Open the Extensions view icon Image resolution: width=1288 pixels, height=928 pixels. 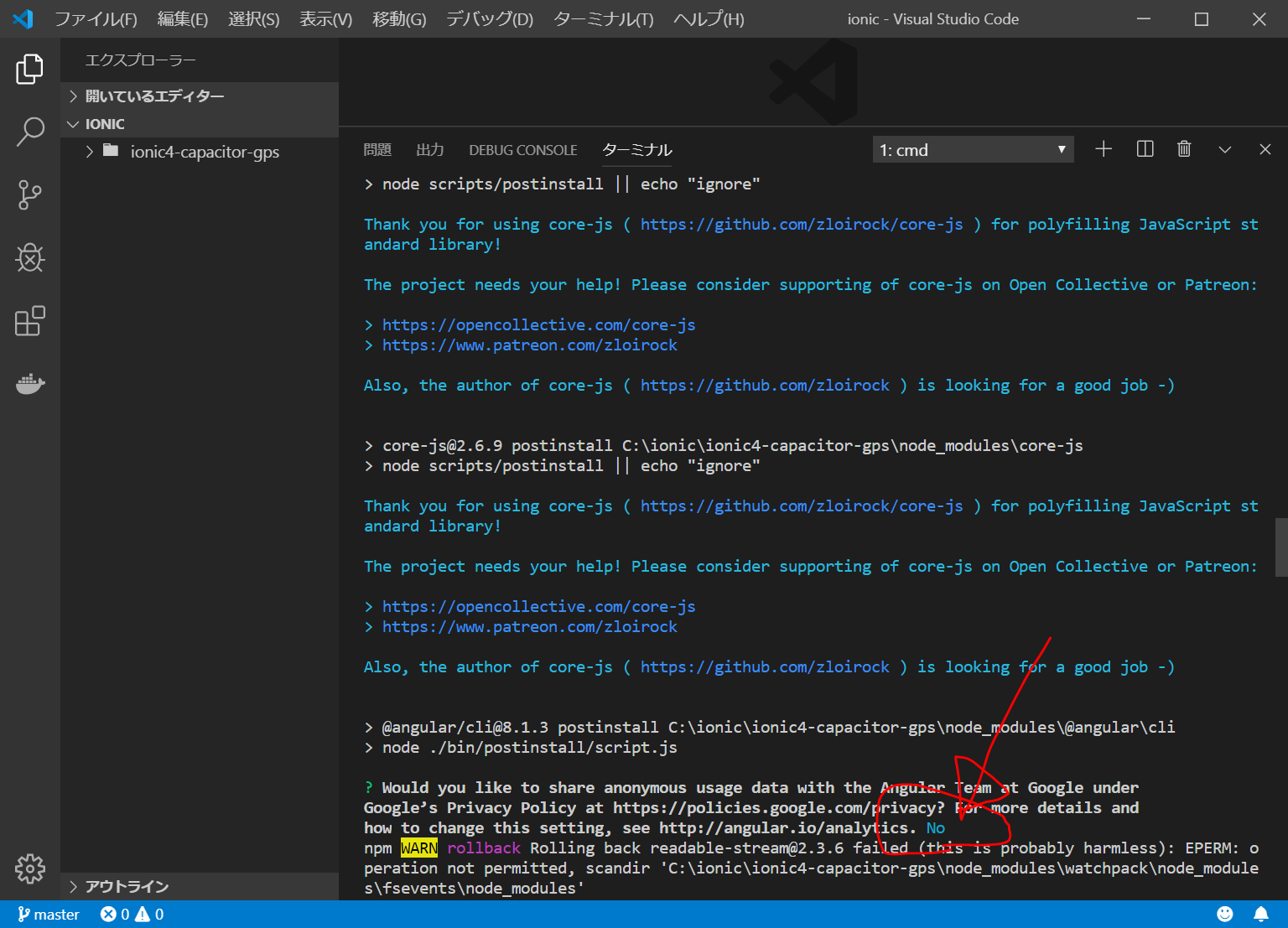point(29,321)
